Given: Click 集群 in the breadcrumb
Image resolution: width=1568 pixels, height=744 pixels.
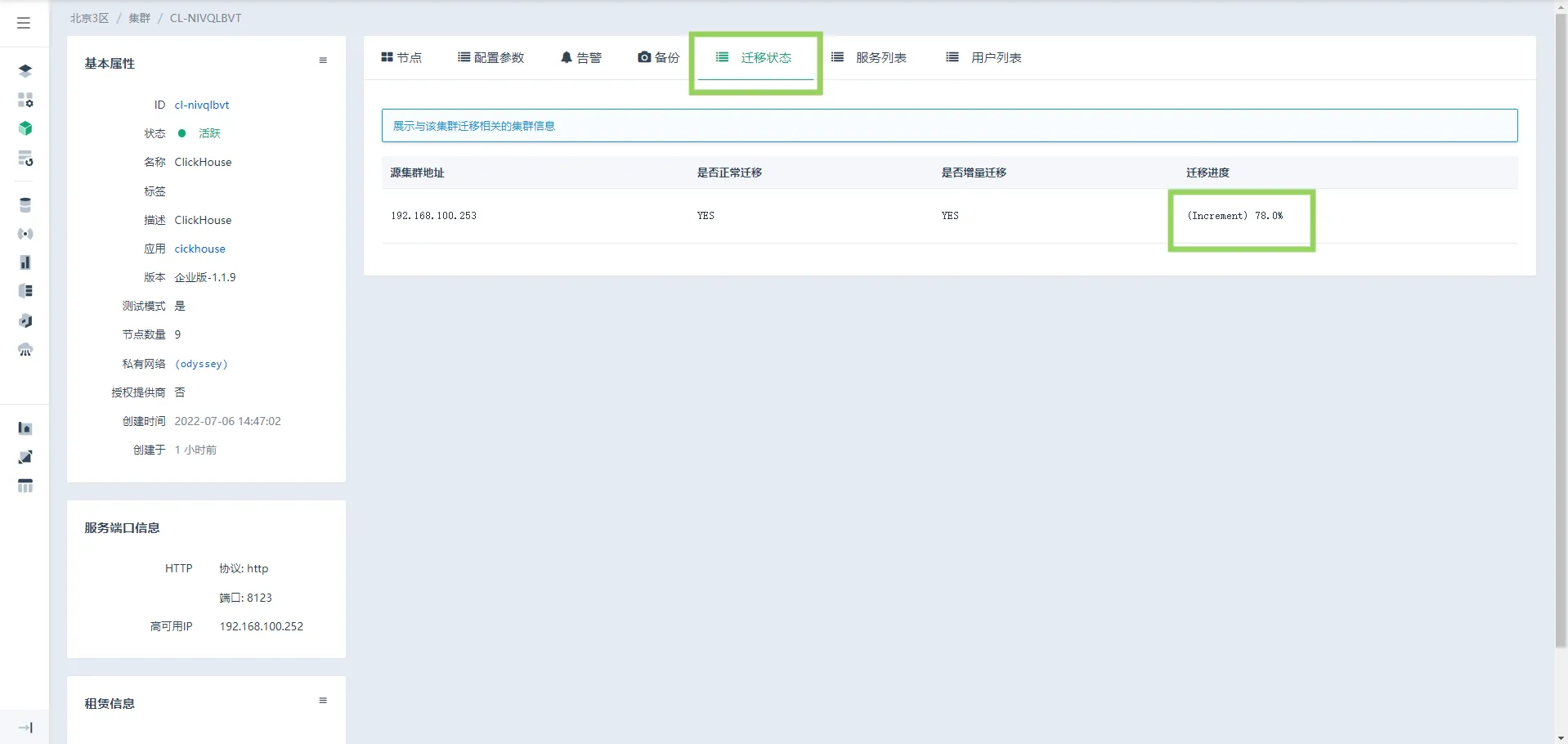Looking at the screenshot, I should click(139, 18).
